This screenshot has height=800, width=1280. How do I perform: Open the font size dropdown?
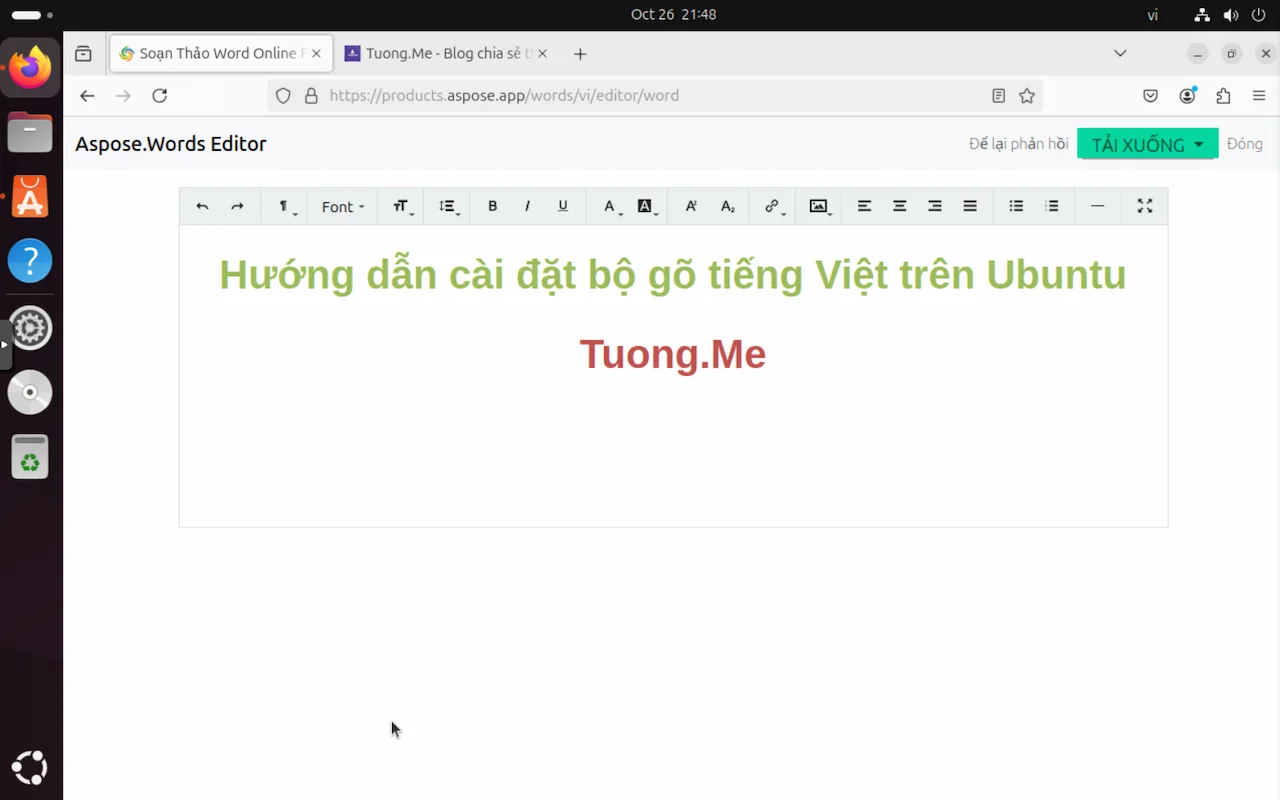click(x=403, y=206)
